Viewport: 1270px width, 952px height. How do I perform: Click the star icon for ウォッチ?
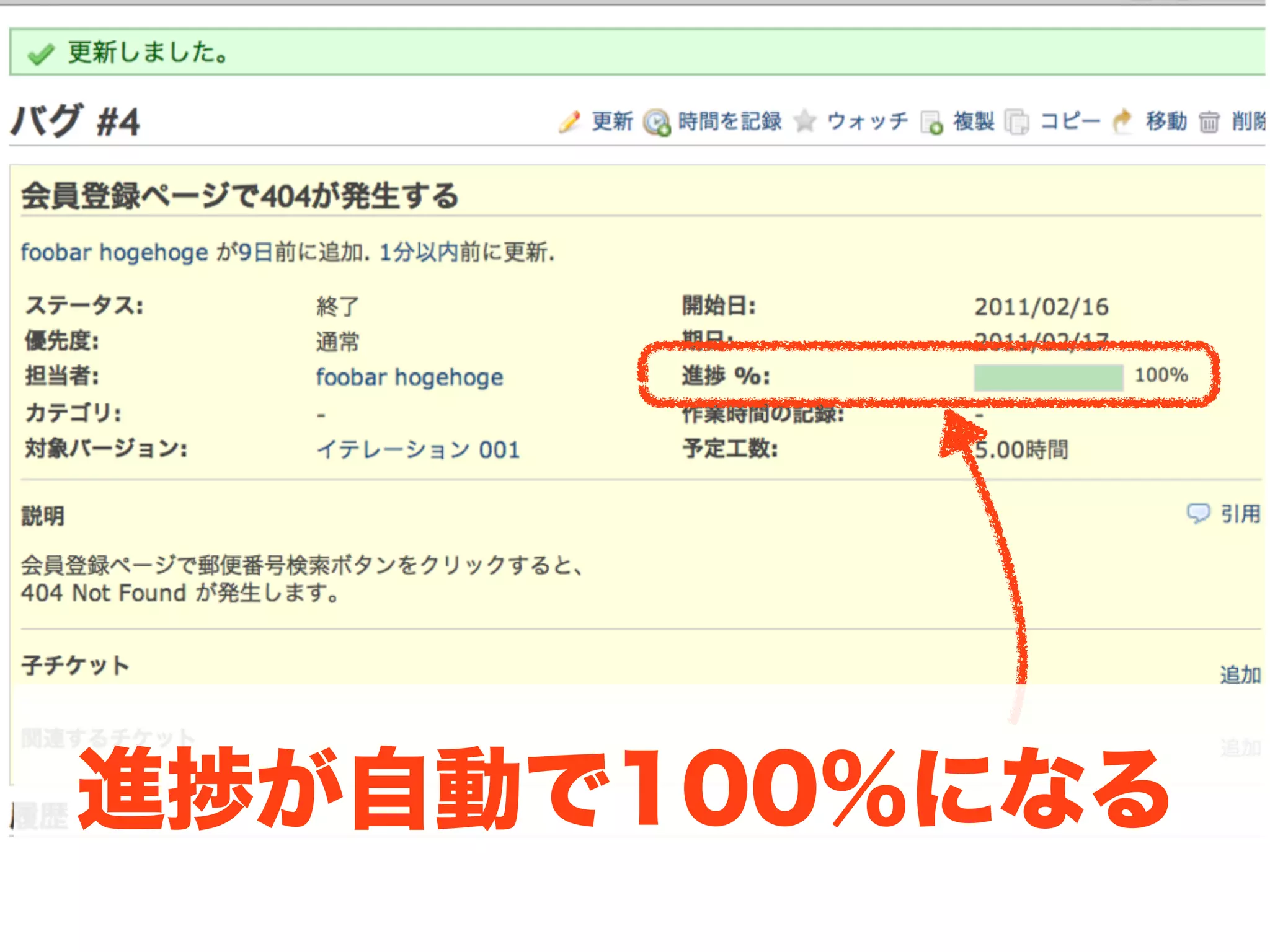pos(805,121)
